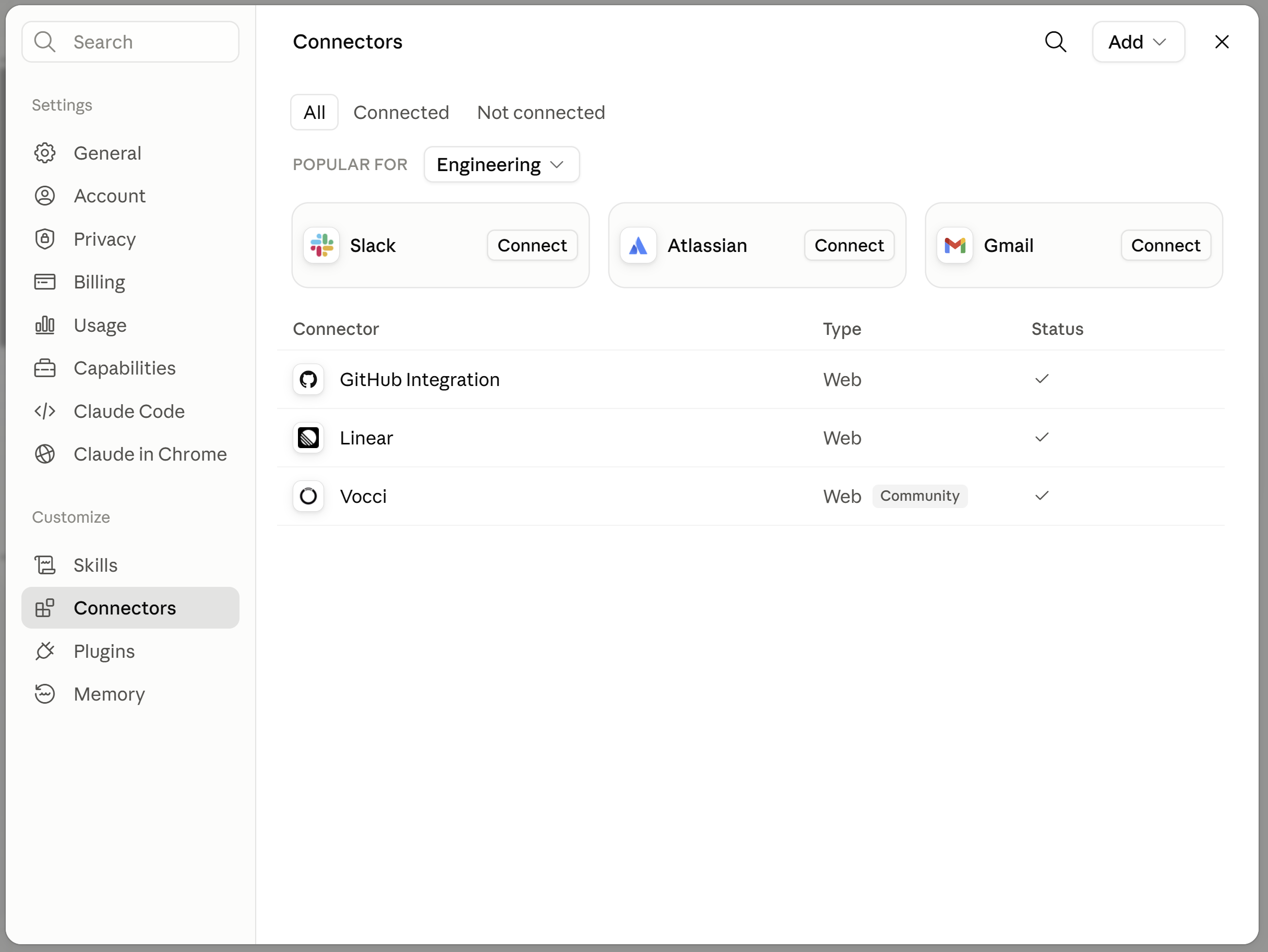Go to the Skills section
Image resolution: width=1268 pixels, height=952 pixels.
(x=130, y=565)
